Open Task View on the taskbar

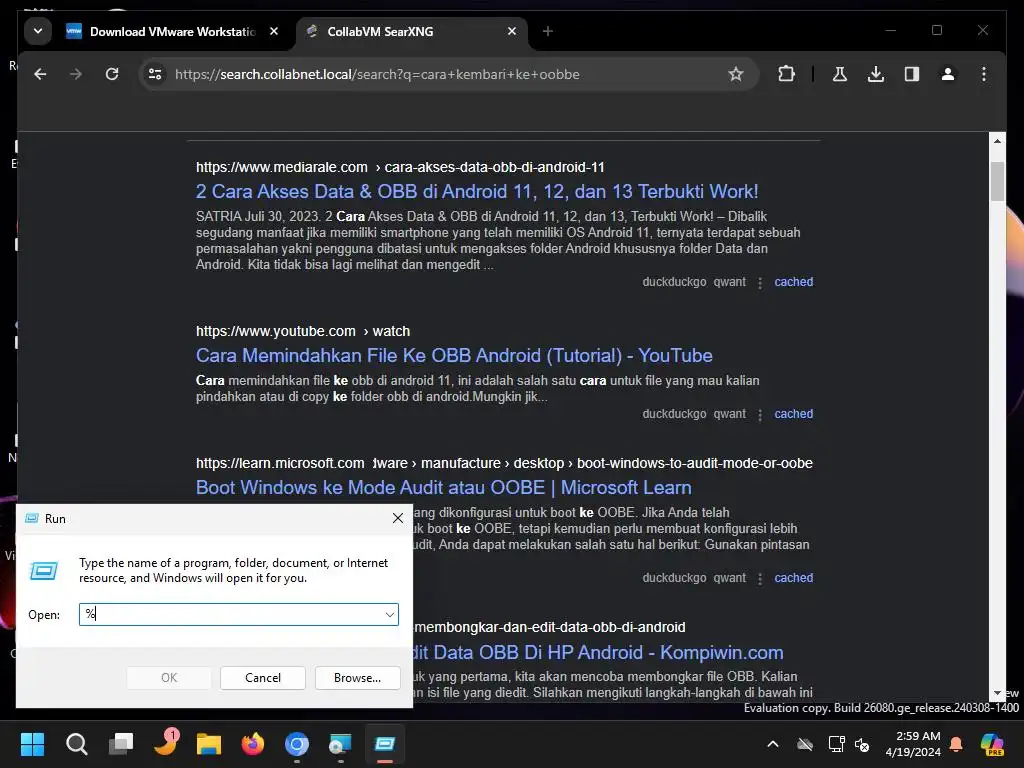(121, 744)
